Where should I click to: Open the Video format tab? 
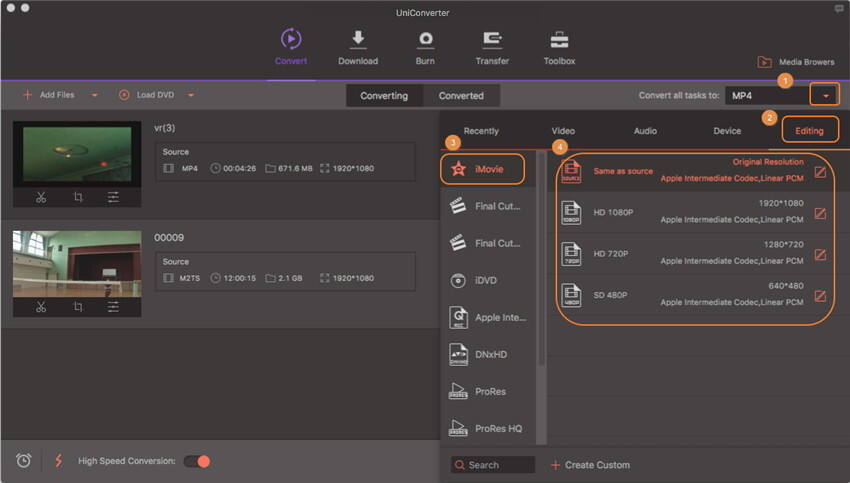tap(563, 131)
